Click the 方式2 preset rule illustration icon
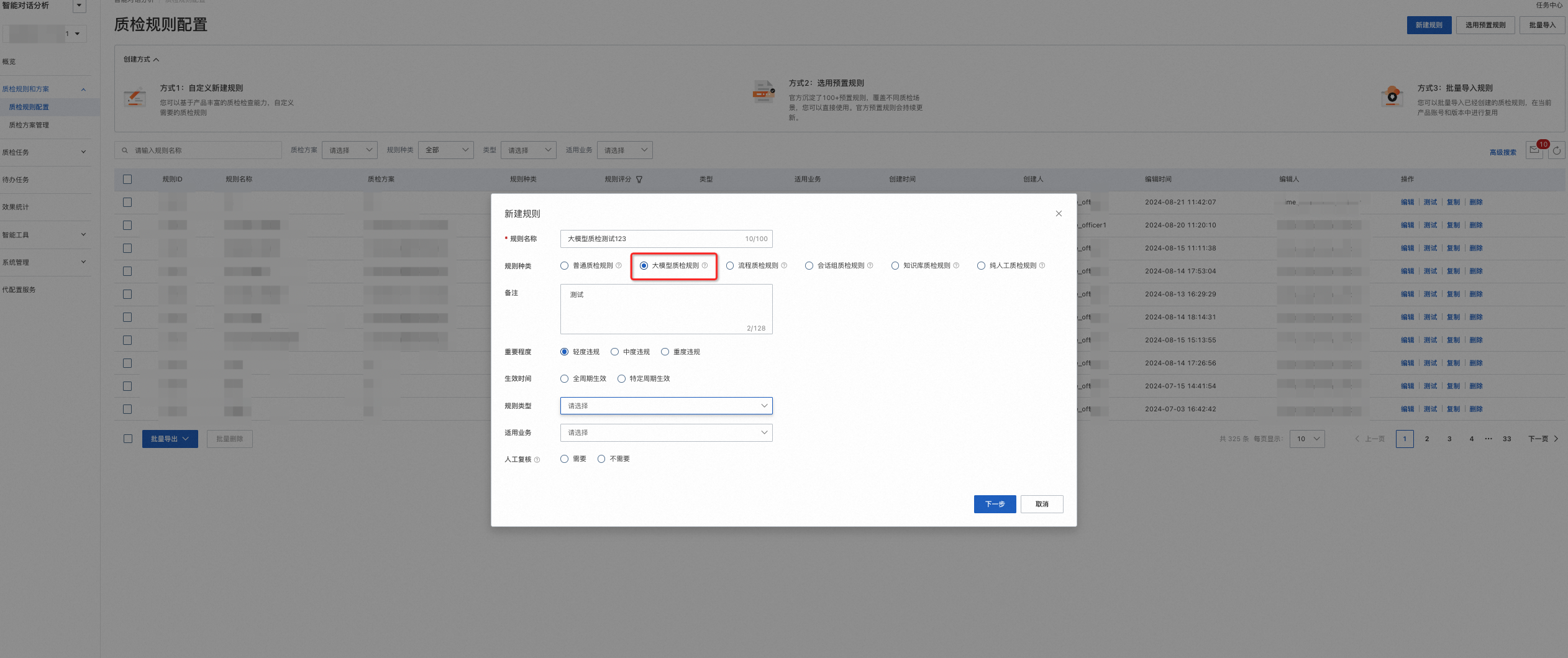Screen dimensions: 1568x658 click(x=763, y=93)
